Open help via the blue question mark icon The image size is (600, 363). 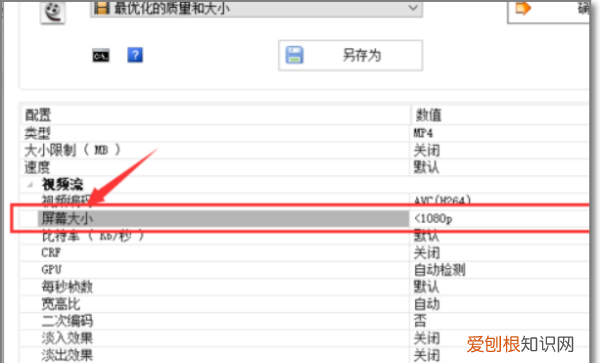click(135, 55)
